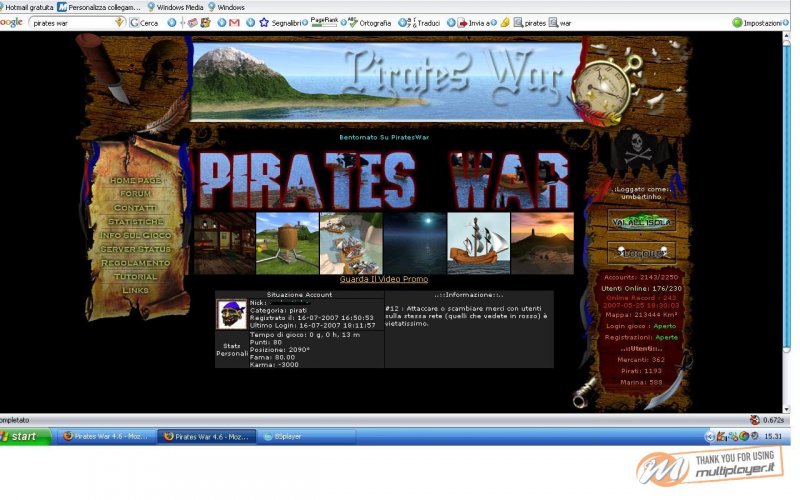Viewport: 800px width, 500px height.
Task: Switch to BSplayer taskbar window
Action: click(307, 436)
